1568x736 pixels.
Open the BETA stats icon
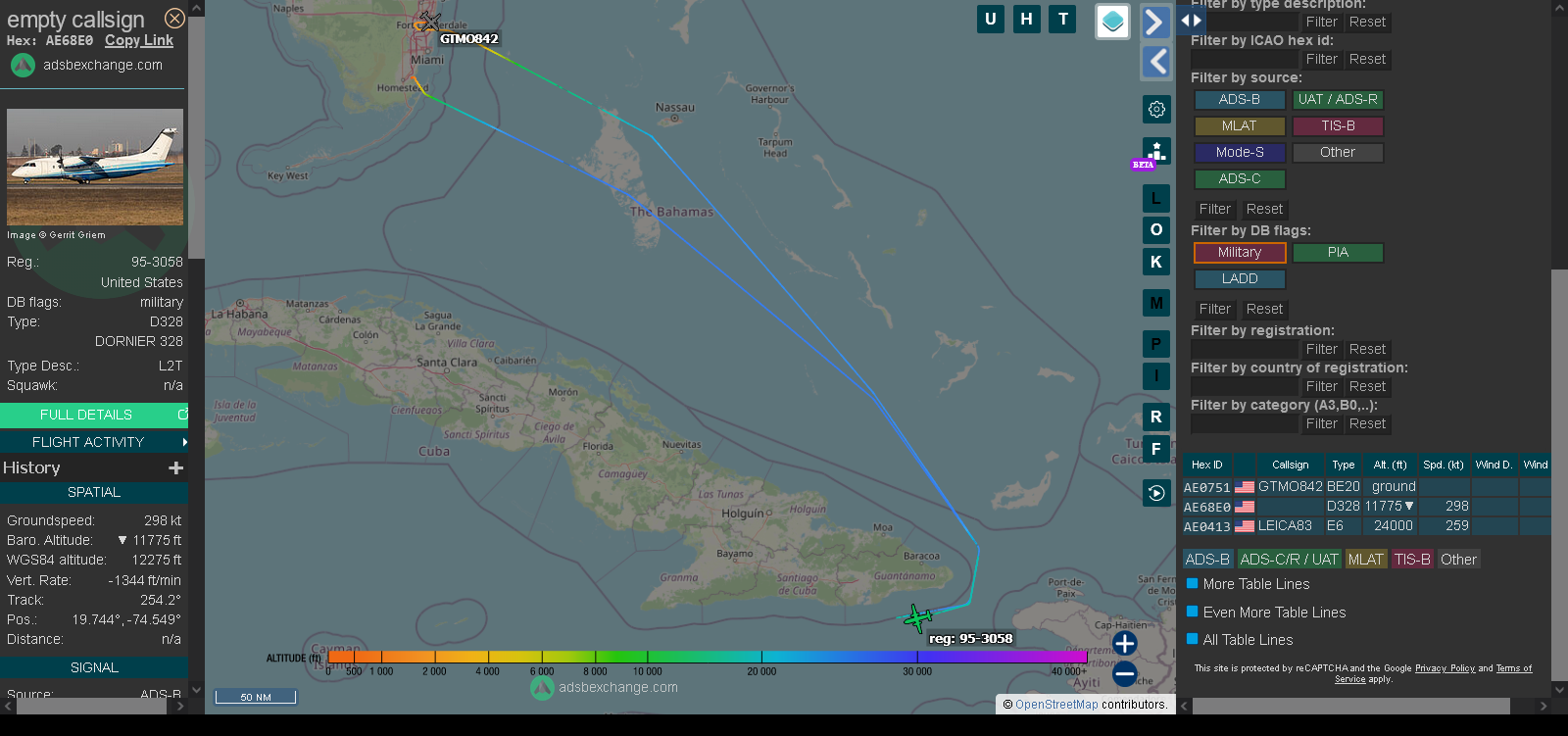1156,151
